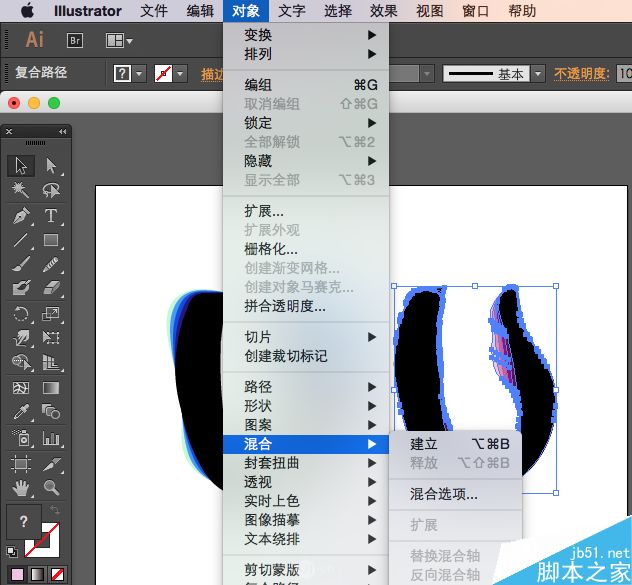The image size is (632, 585).
Task: Choose the Magic Wand tool
Action: (x=21, y=190)
